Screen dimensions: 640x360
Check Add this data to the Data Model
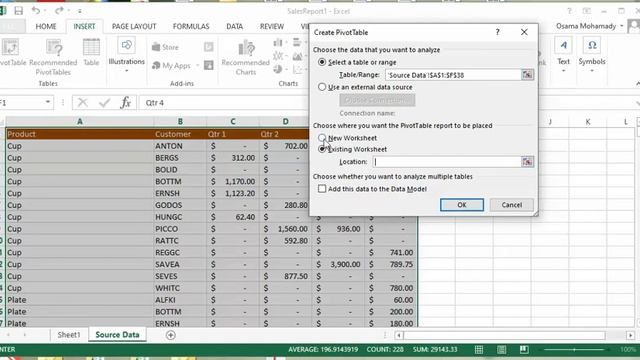click(322, 189)
